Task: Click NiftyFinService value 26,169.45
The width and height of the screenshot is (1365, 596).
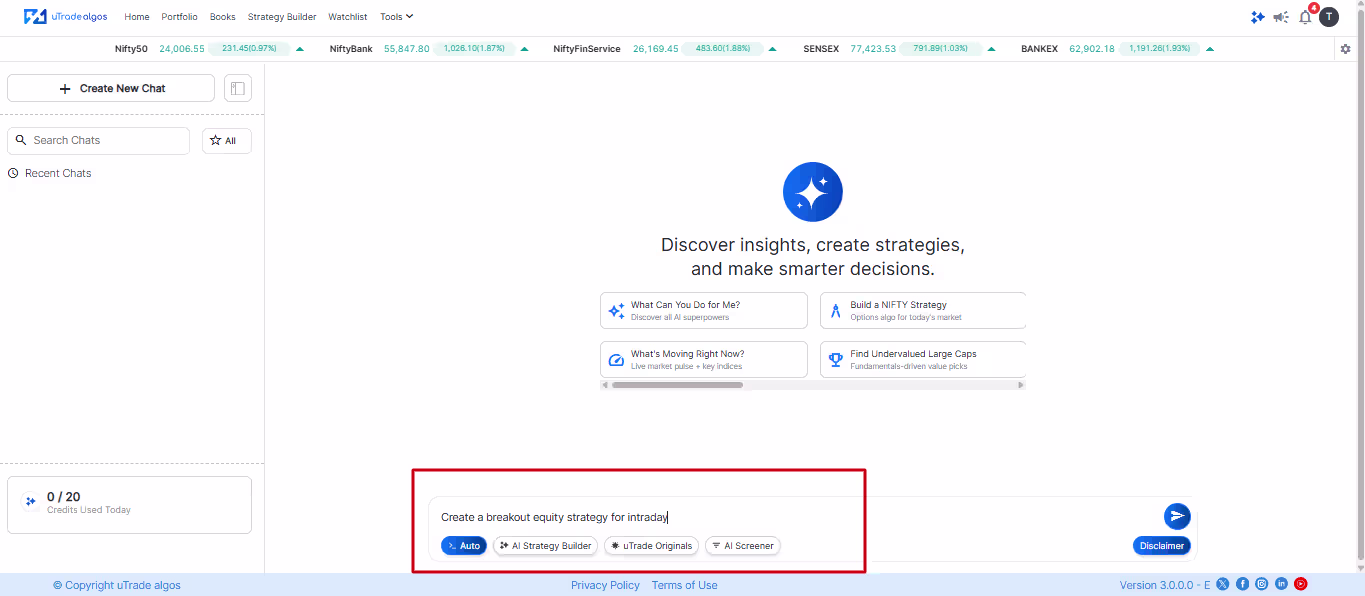Action: click(x=656, y=49)
